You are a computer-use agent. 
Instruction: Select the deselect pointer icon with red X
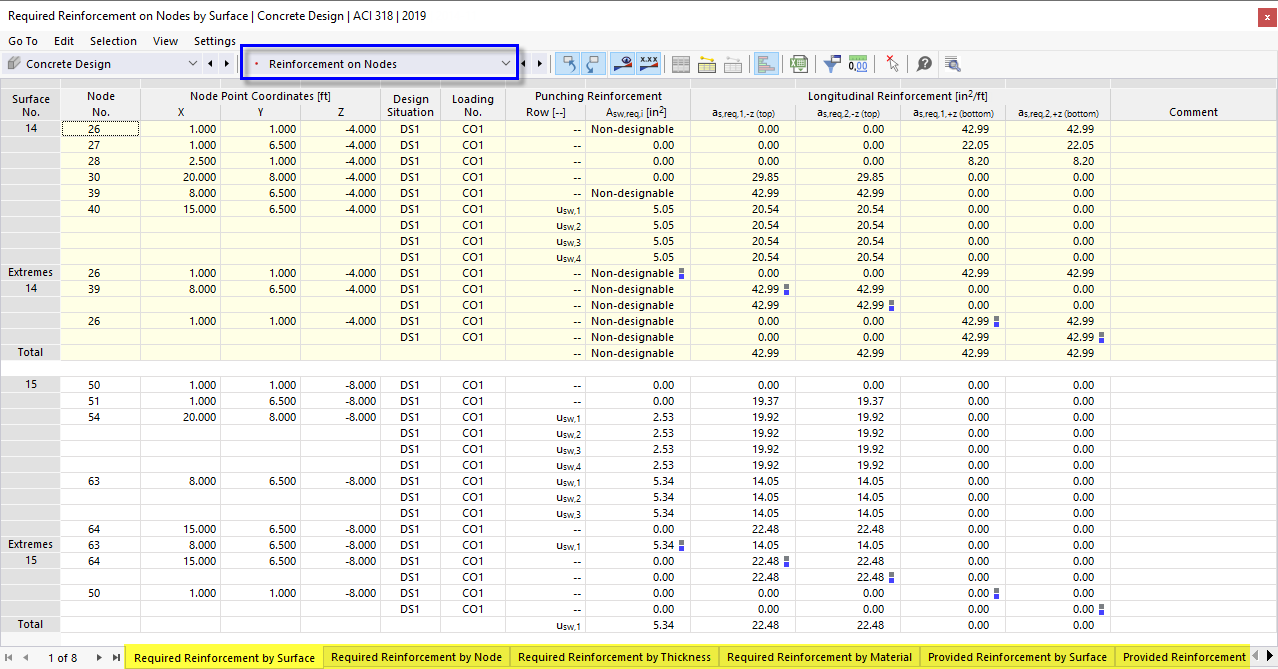pyautogui.click(x=892, y=63)
